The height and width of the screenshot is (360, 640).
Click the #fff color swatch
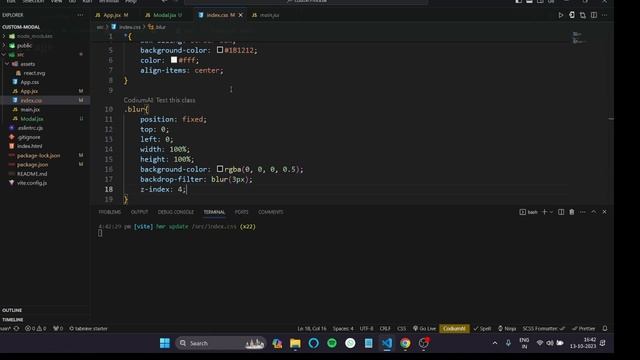coord(174,60)
